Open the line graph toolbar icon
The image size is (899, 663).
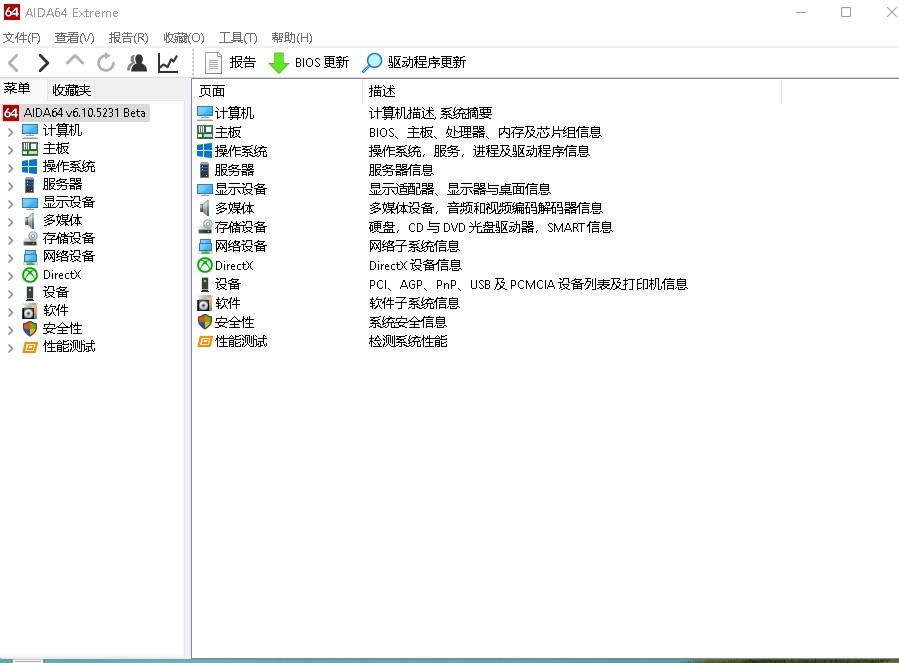click(168, 63)
